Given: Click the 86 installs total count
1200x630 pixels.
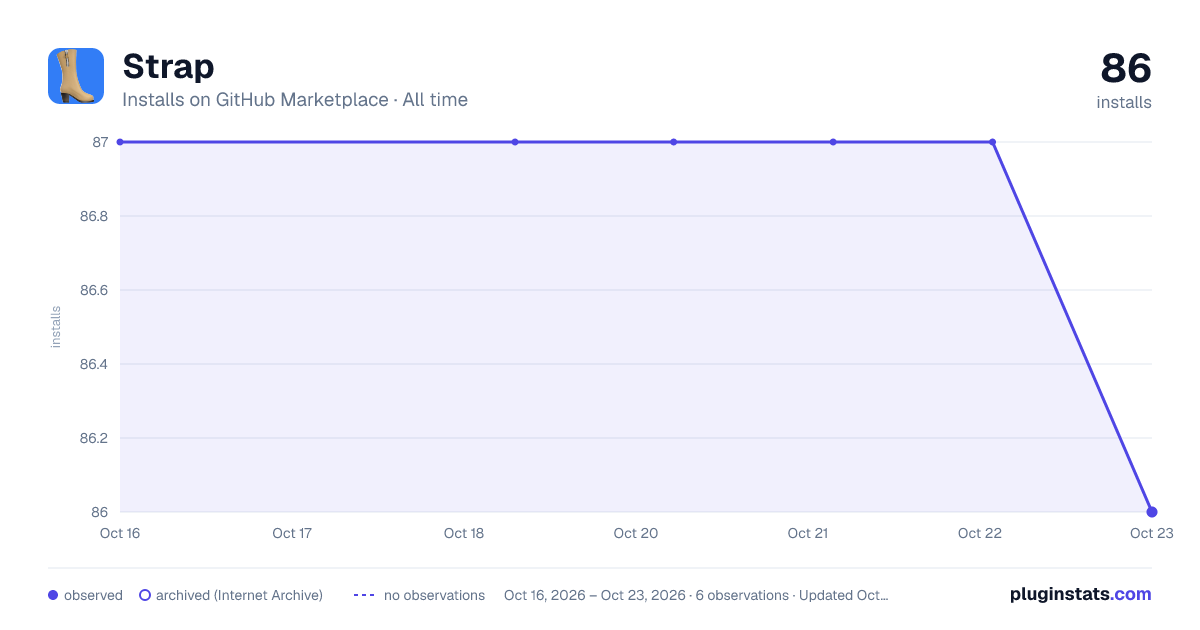Looking at the screenshot, I should point(1126,69).
